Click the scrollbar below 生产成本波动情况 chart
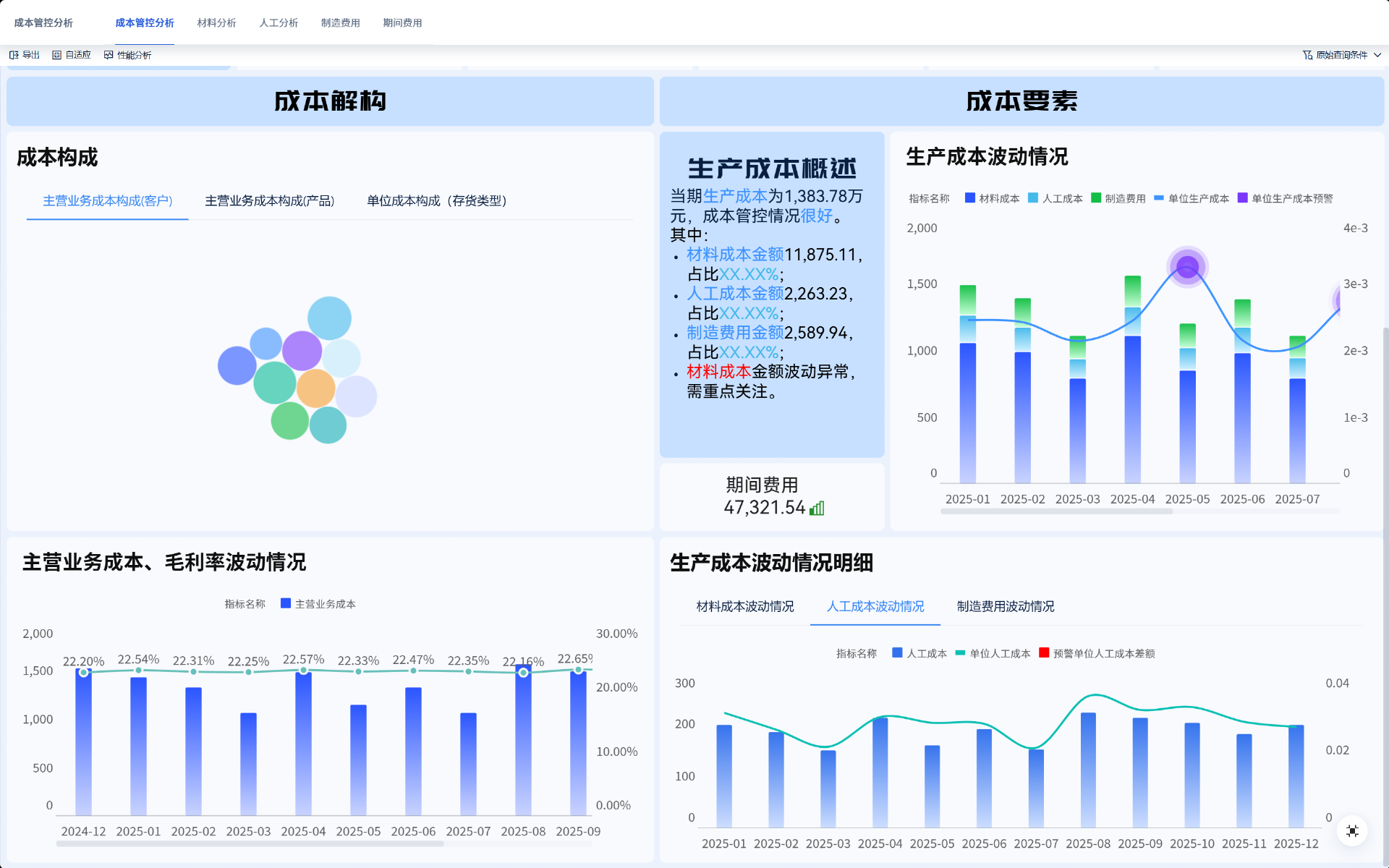The height and width of the screenshot is (868, 1389). pyautogui.click(x=1056, y=511)
